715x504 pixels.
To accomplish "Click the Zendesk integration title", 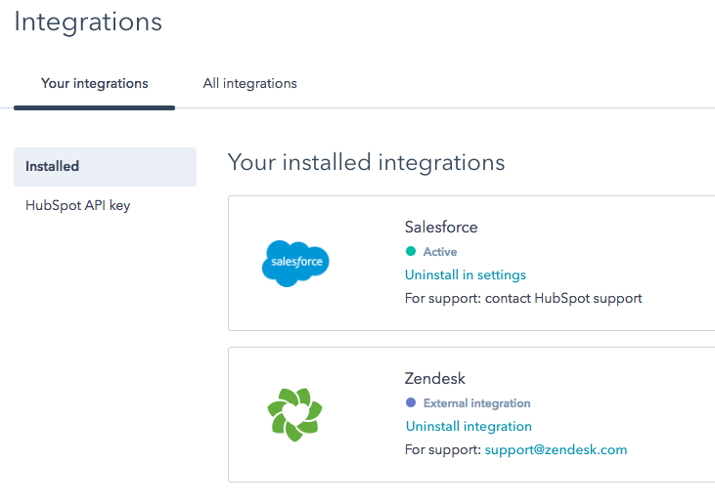I will click(x=435, y=379).
